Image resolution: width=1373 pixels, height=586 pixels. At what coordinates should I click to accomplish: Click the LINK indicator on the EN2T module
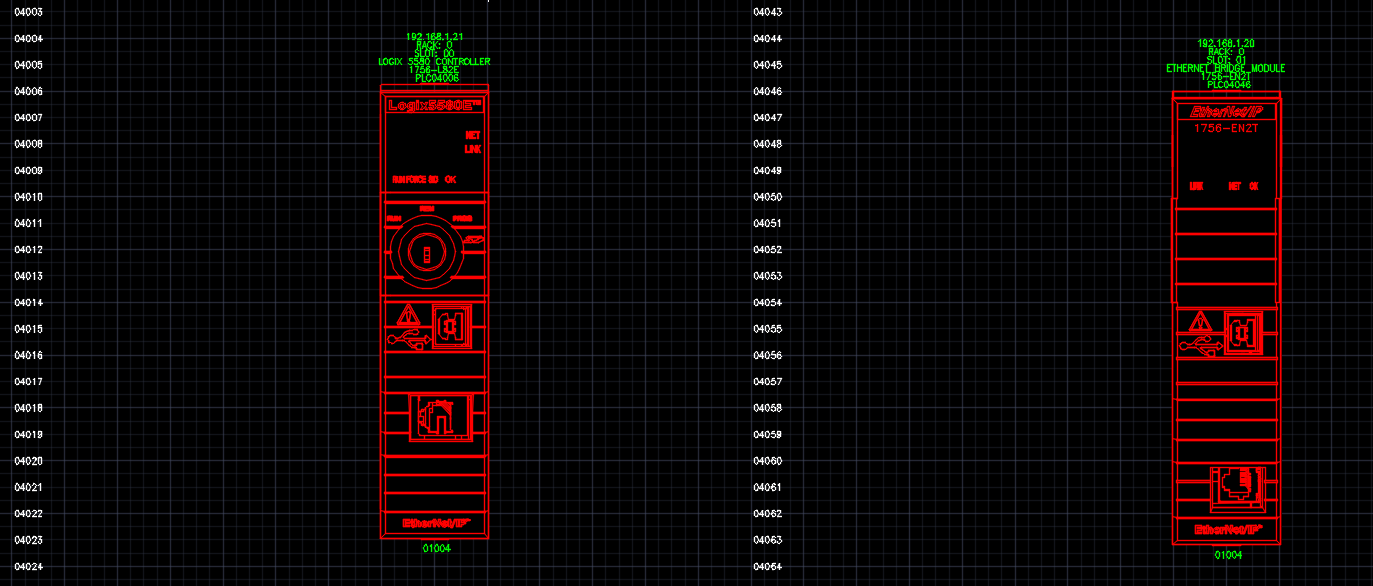tap(1197, 185)
